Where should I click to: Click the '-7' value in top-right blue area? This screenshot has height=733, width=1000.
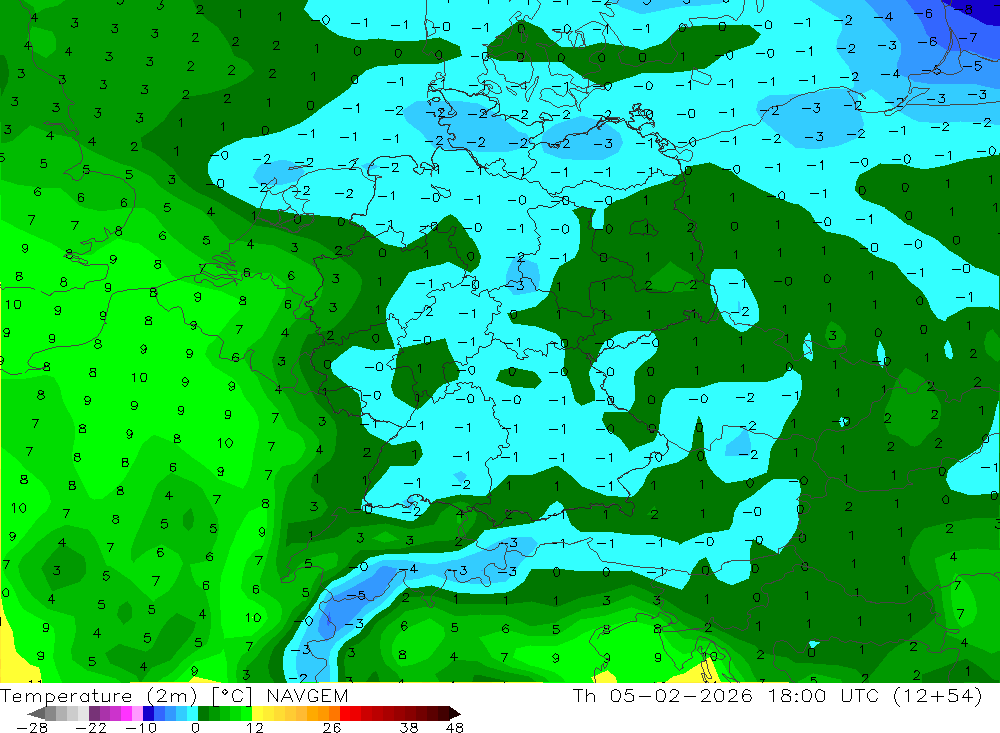(969, 38)
